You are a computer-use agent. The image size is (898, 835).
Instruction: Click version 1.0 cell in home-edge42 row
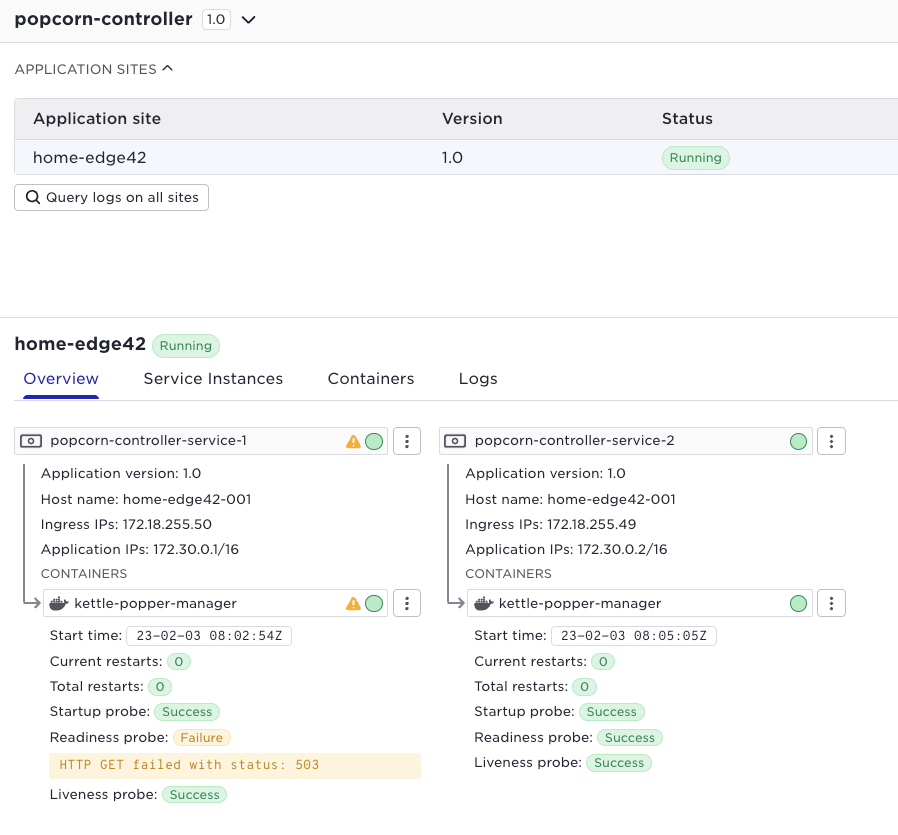(452, 157)
